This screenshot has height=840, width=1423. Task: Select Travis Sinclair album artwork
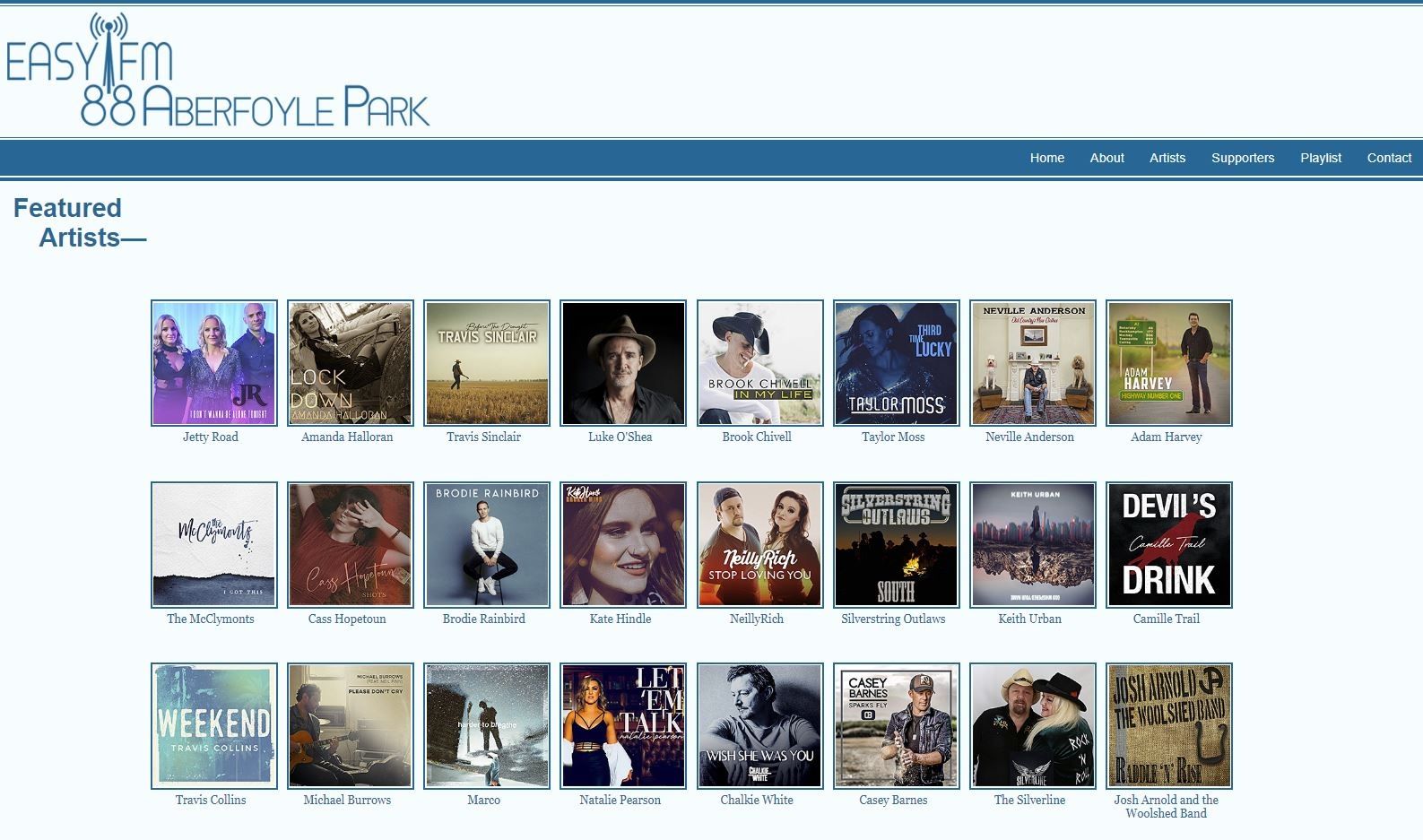487,363
